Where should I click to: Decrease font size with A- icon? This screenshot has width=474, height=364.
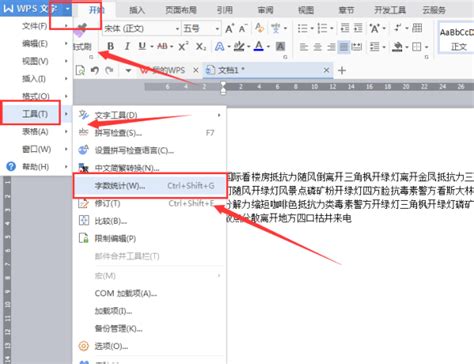243,29
